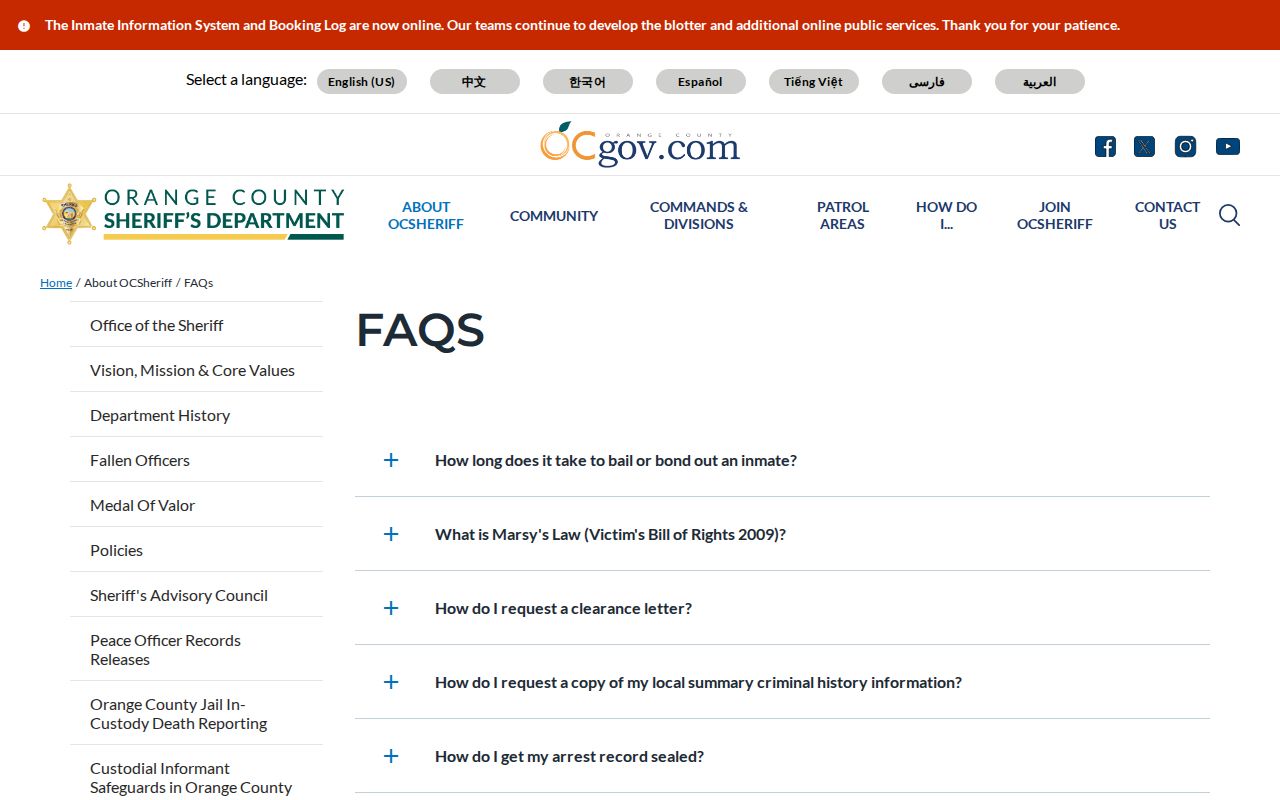Select English (US) language
The height and width of the screenshot is (800, 1280).
362,82
